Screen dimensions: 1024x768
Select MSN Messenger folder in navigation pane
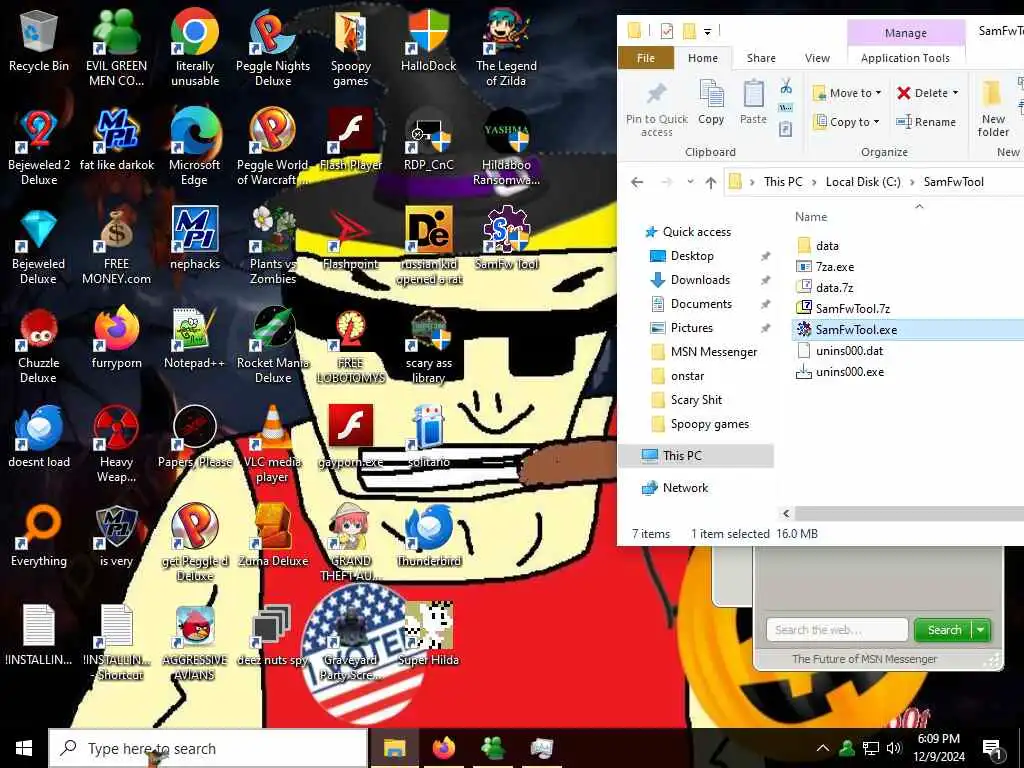click(x=714, y=352)
